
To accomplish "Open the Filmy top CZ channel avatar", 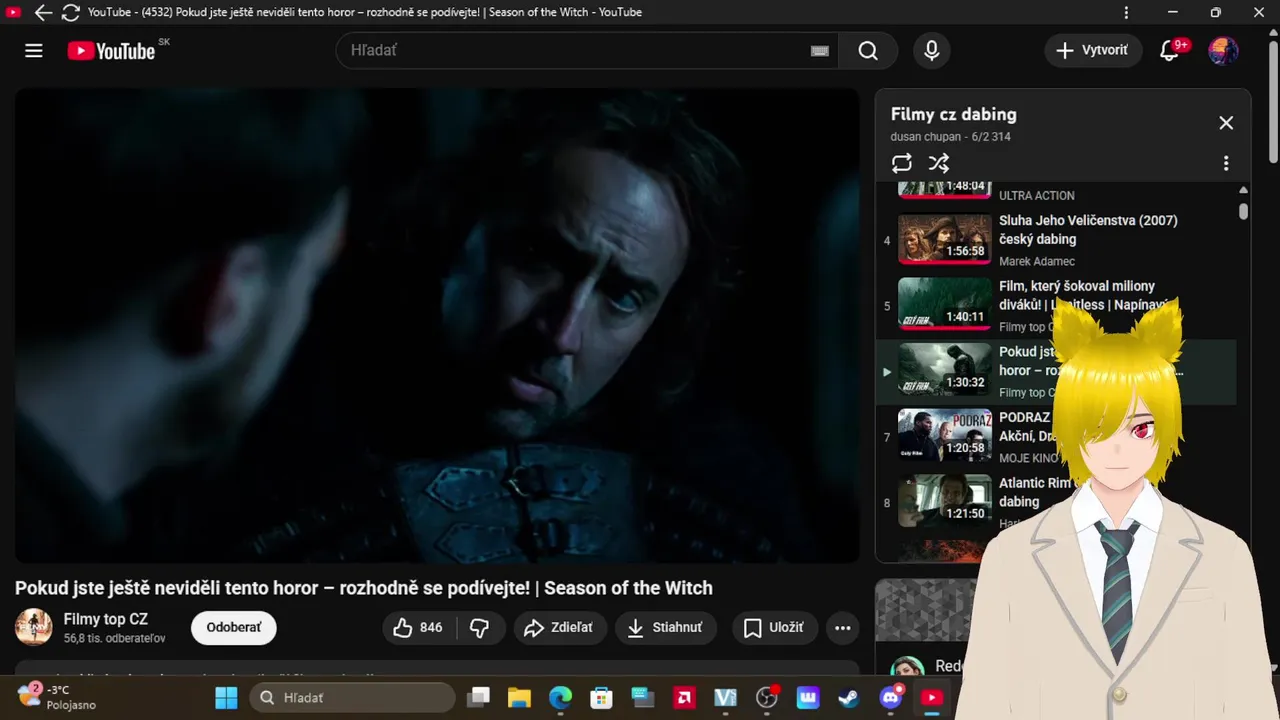I will click(34, 627).
